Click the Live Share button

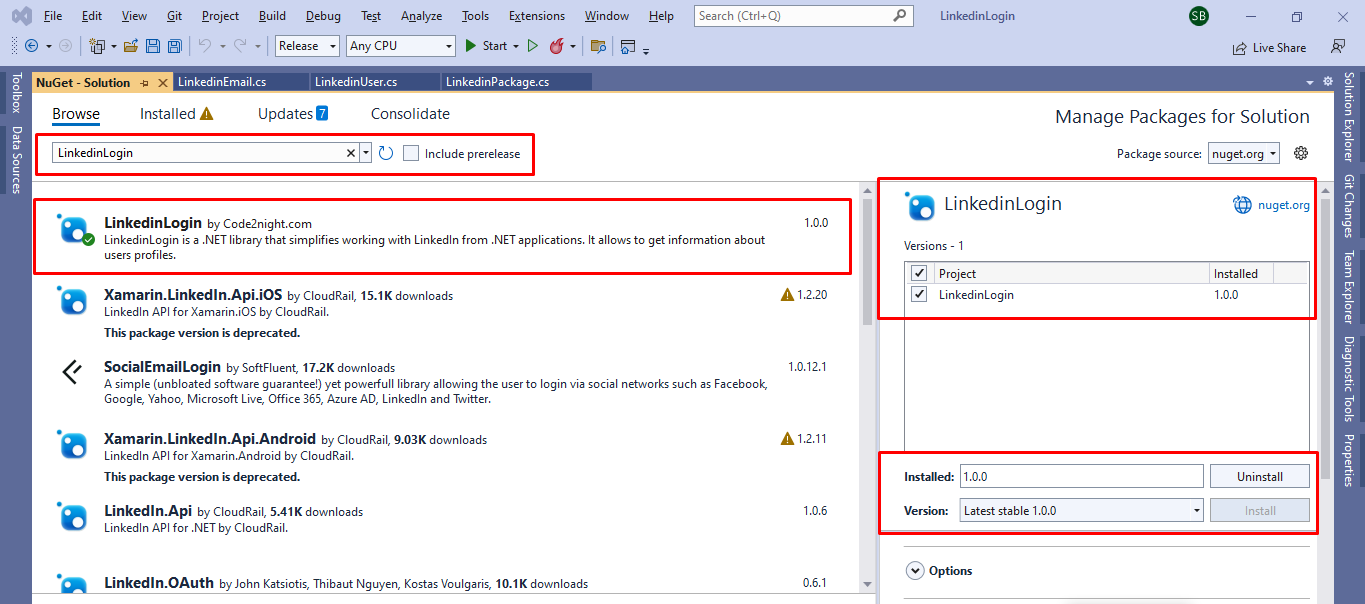click(1269, 47)
